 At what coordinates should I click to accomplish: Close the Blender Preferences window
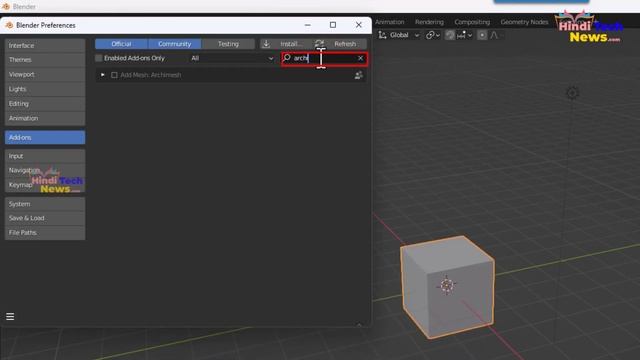[358, 25]
